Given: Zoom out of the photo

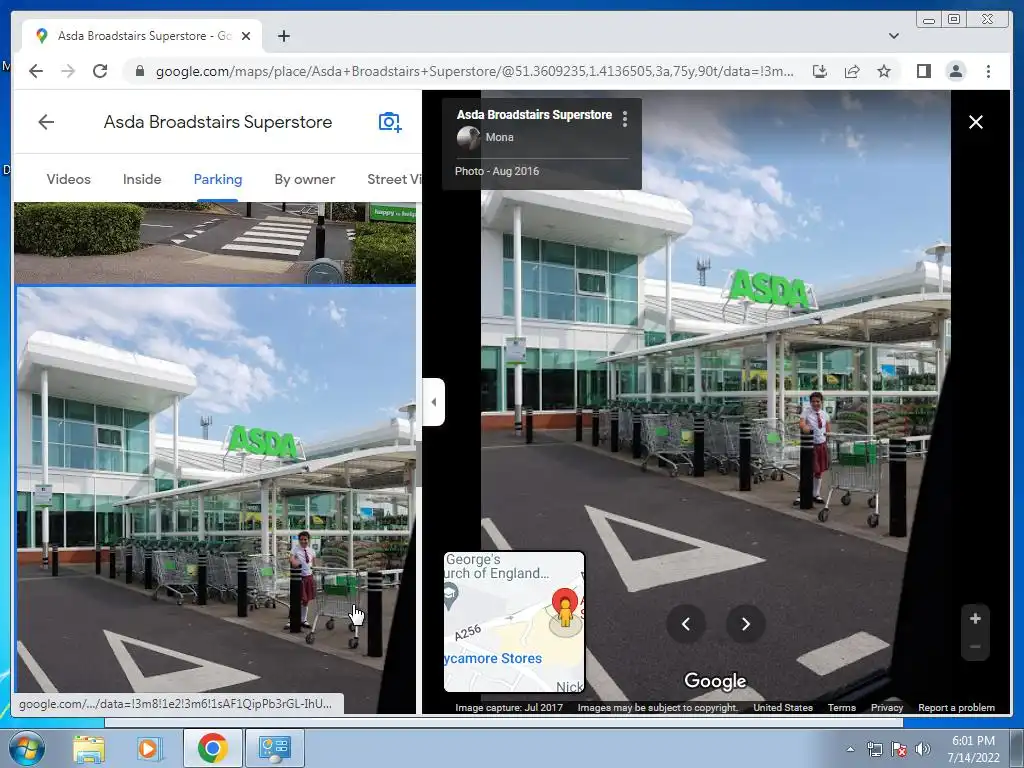Looking at the screenshot, I should (975, 647).
